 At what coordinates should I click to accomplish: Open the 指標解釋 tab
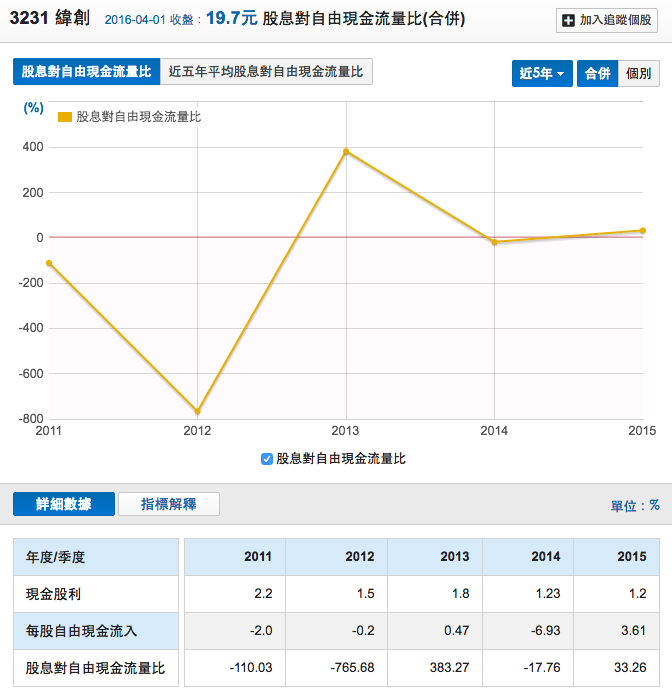[x=168, y=504]
